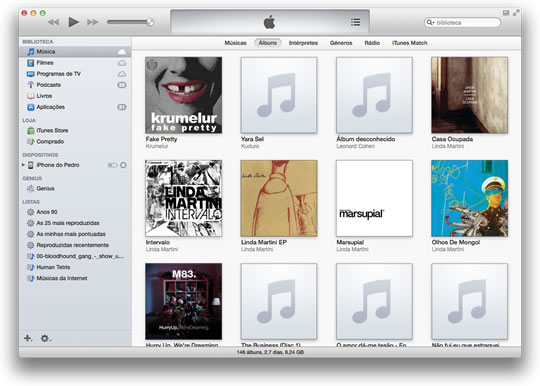The image size is (540, 386).
Task: Enter full screen via arrows icon
Action: click(516, 13)
